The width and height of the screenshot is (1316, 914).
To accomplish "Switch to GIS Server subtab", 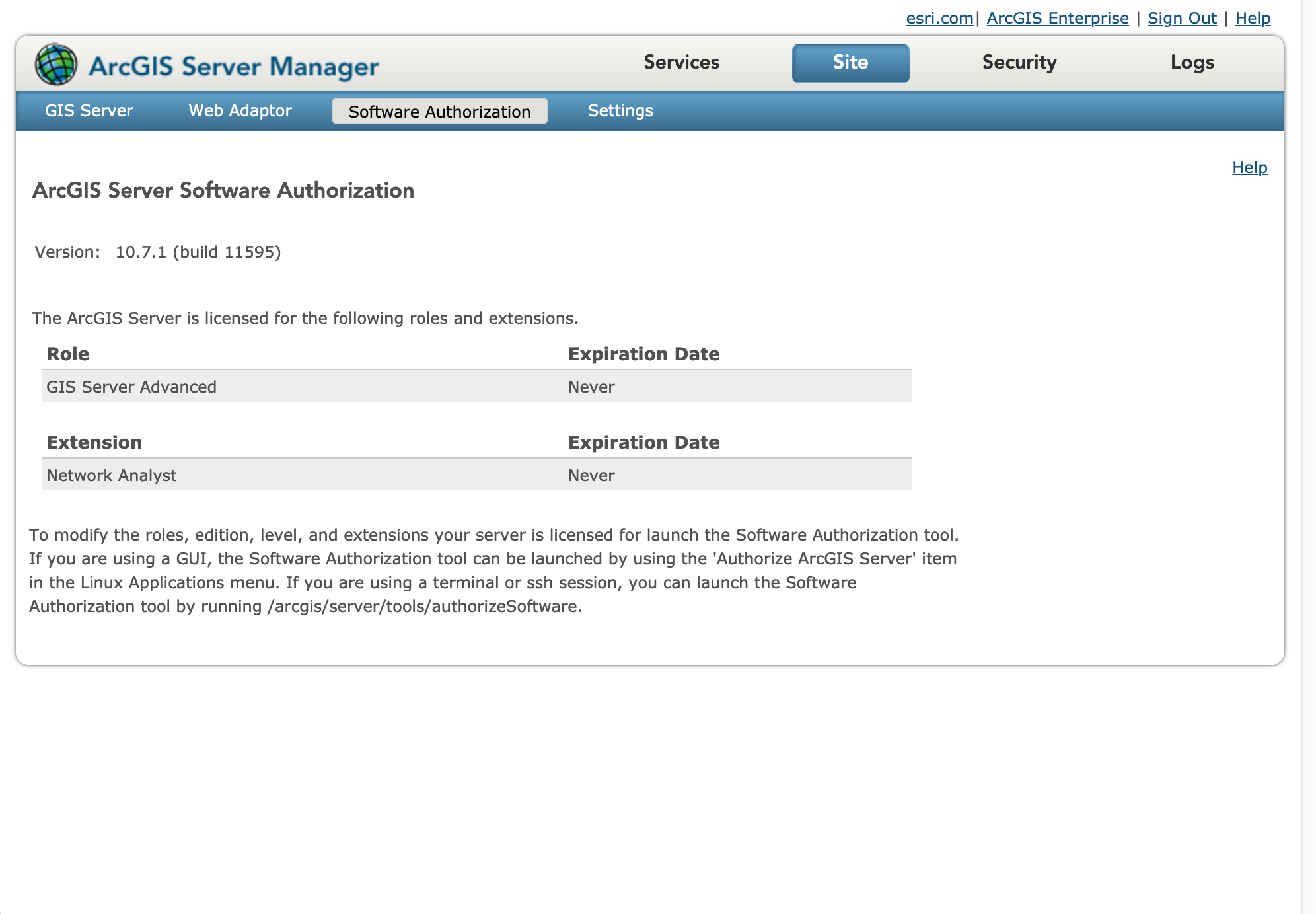I will [x=89, y=110].
